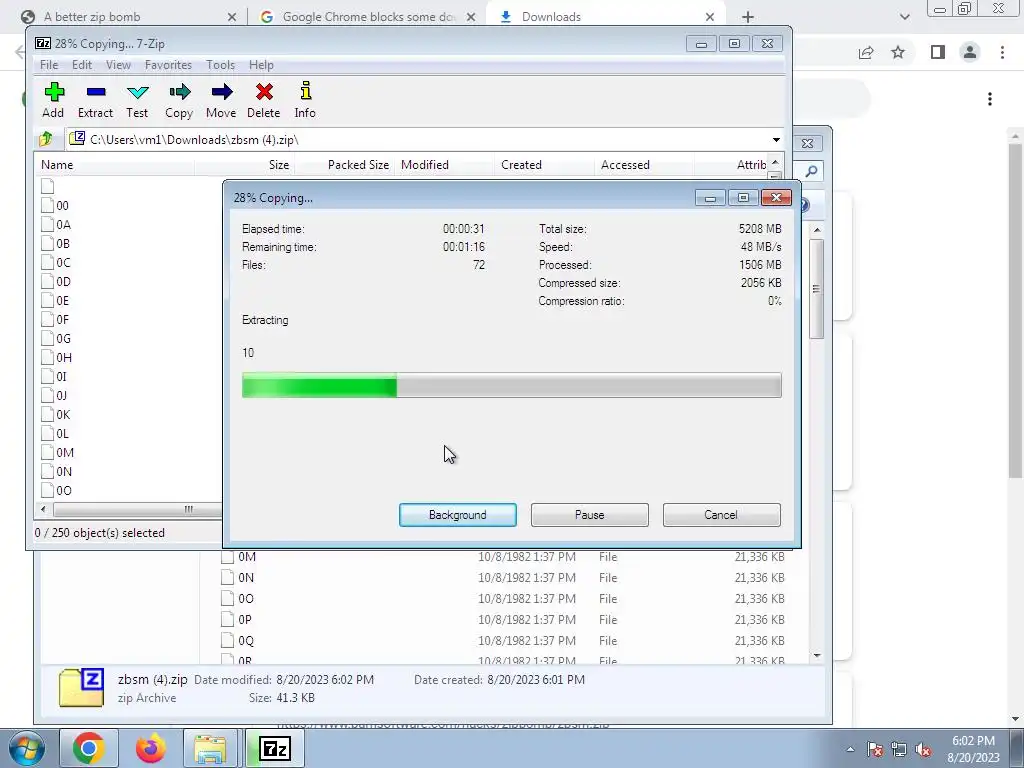
Task: Toggle the Chrome side panel icon
Action: pos(938,53)
